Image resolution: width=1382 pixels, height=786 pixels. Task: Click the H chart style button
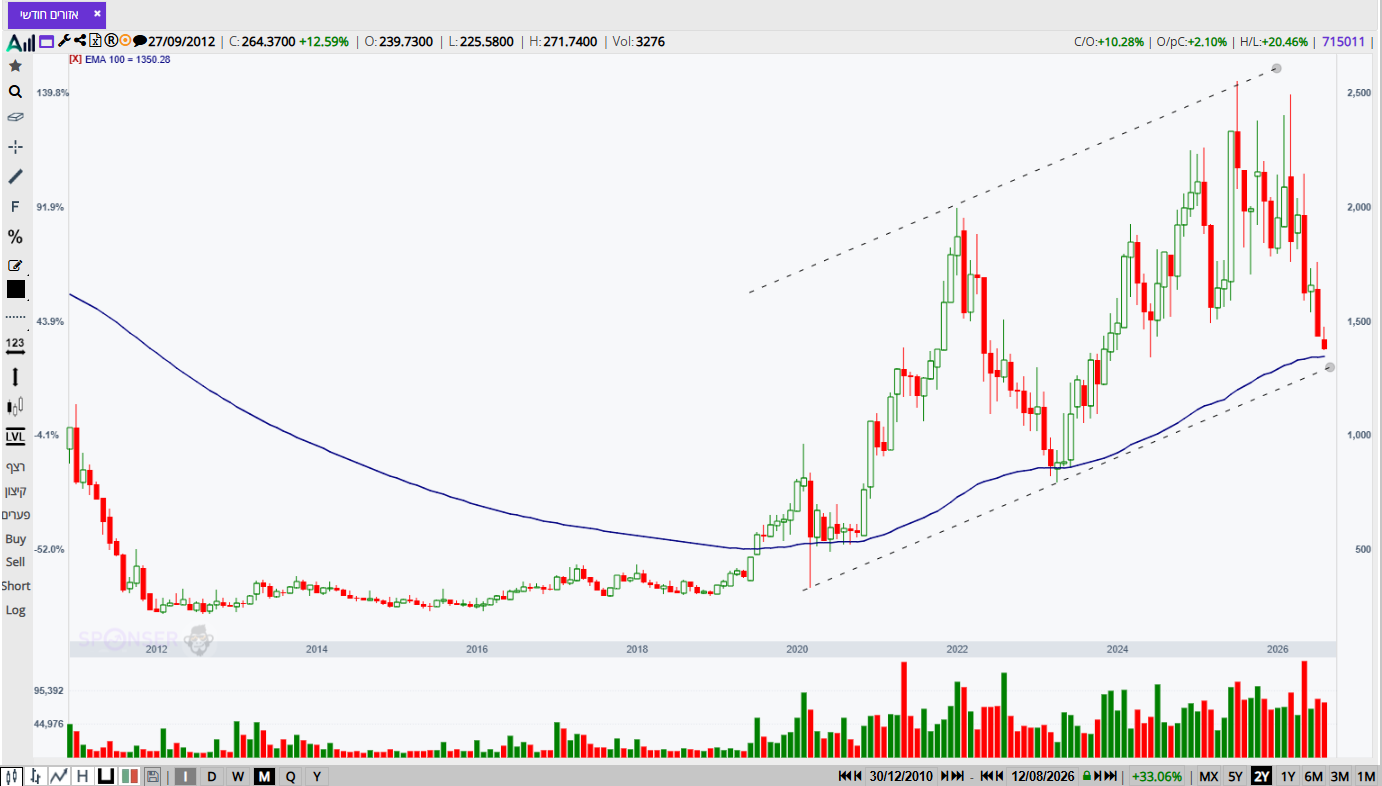[82, 776]
